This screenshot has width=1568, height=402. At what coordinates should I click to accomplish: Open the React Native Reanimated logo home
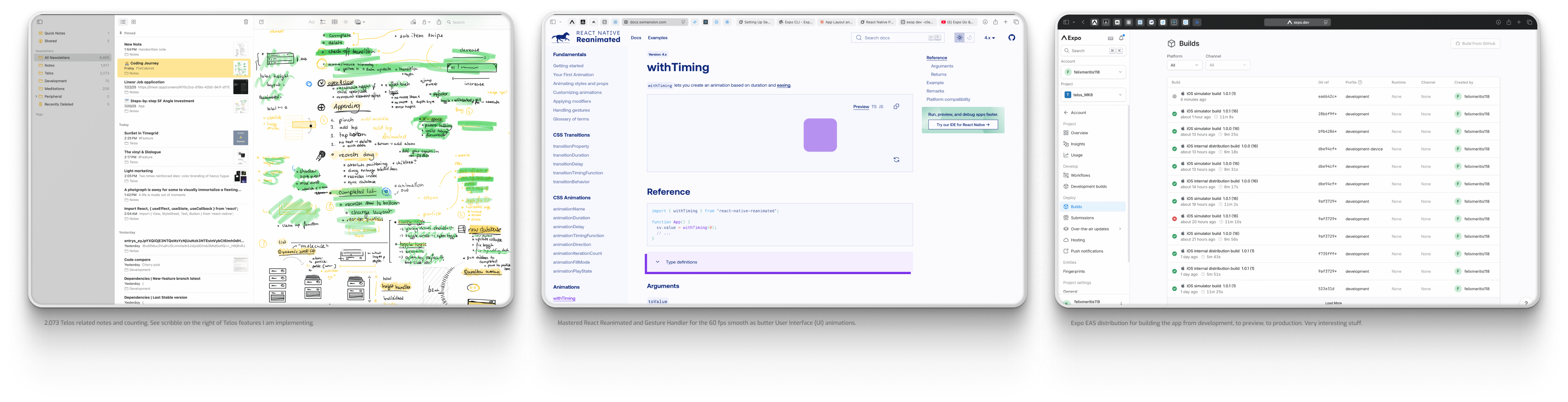click(x=586, y=38)
